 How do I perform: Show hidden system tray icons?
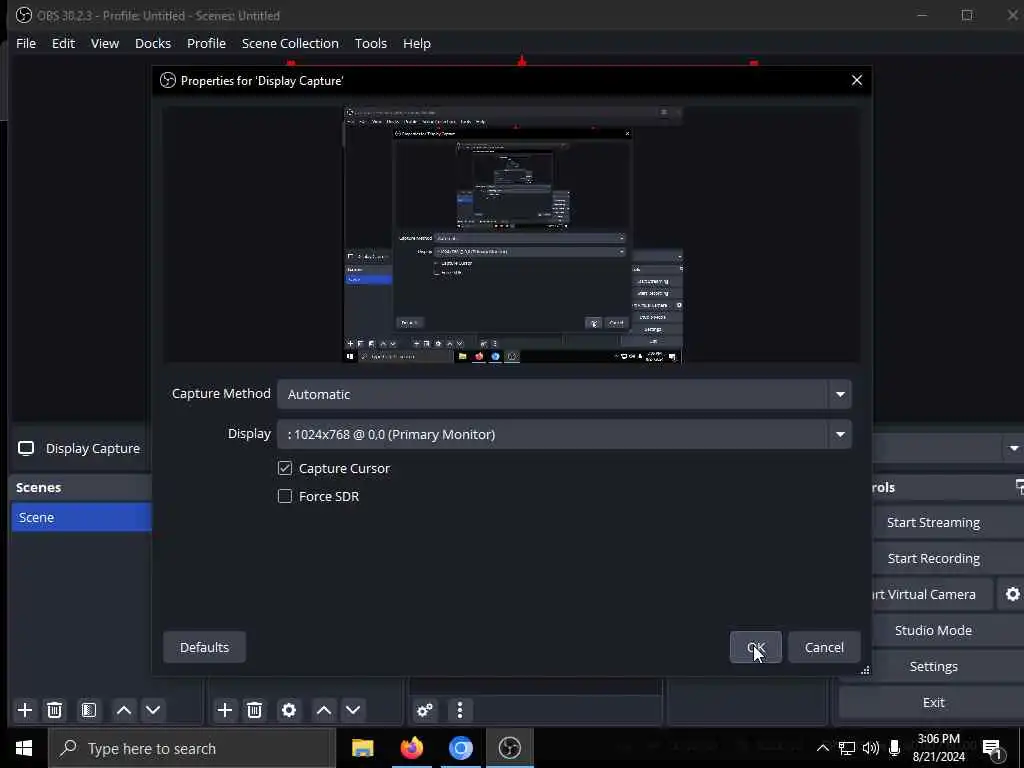coord(823,748)
